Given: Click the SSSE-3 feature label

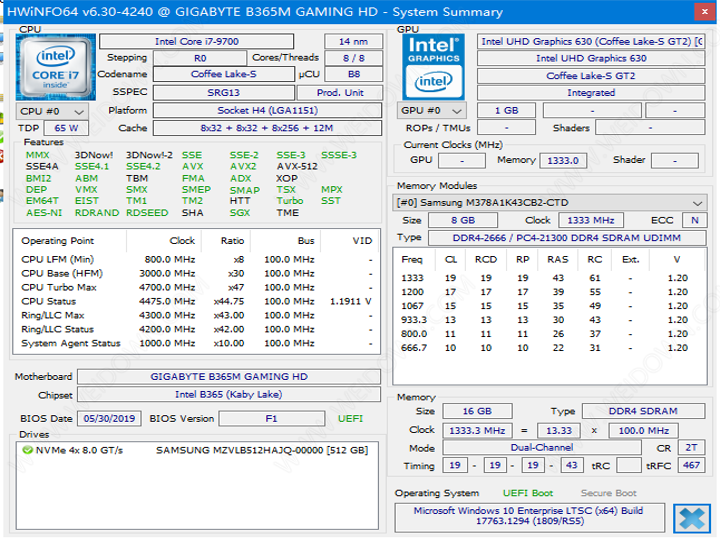Looking at the screenshot, I should [338, 155].
